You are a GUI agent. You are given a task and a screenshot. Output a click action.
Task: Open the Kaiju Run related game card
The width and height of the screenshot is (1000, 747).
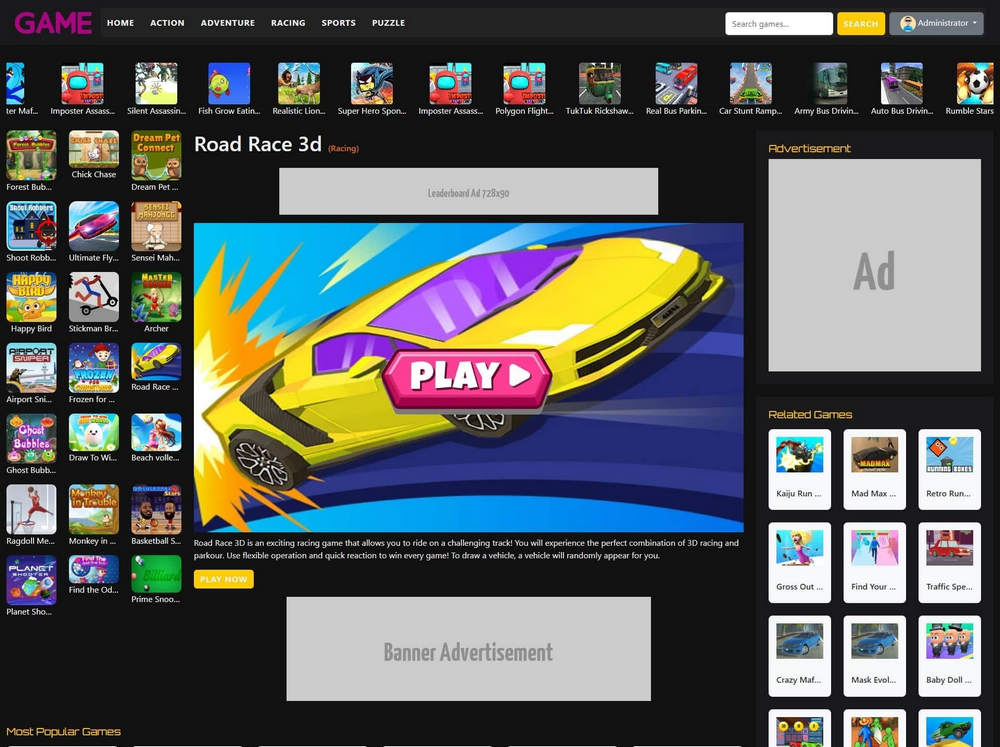(800, 470)
